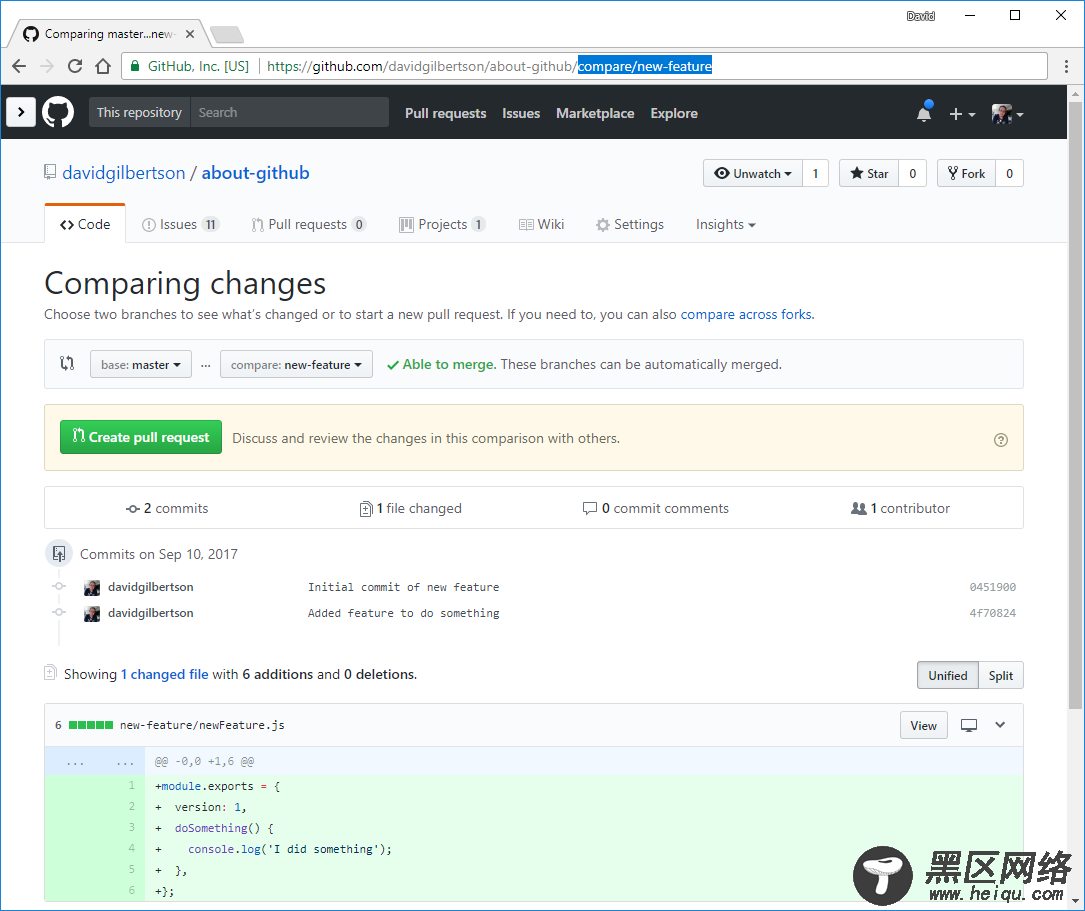This screenshot has height=911, width=1085.
Task: Open commit hash 4f70824
Action: (992, 613)
